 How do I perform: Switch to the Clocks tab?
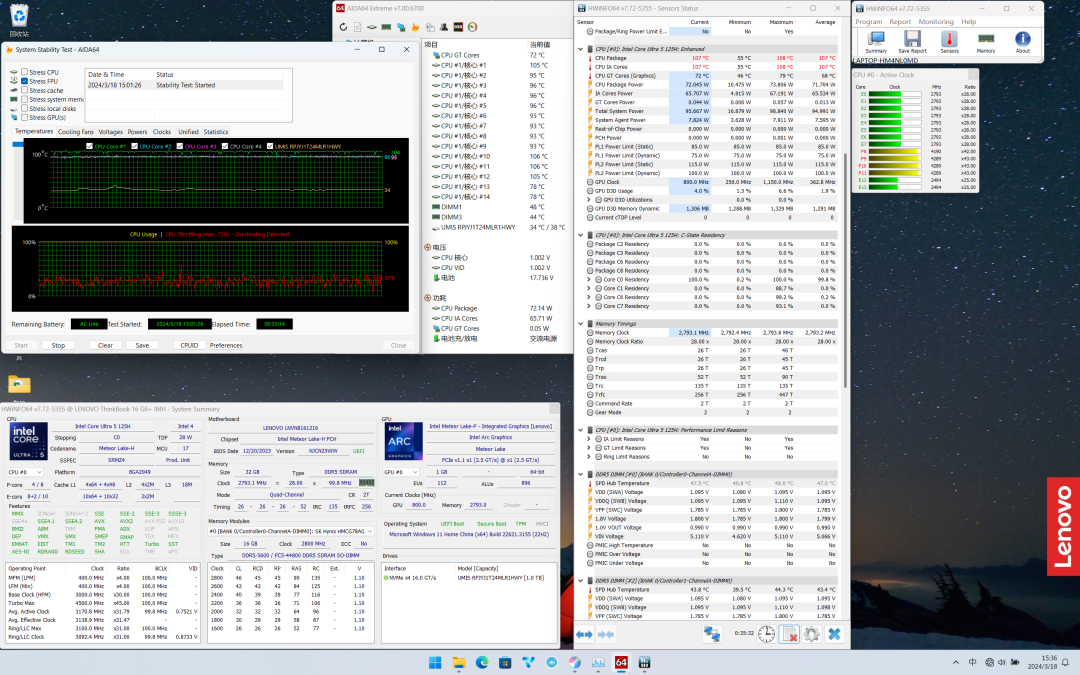162,132
